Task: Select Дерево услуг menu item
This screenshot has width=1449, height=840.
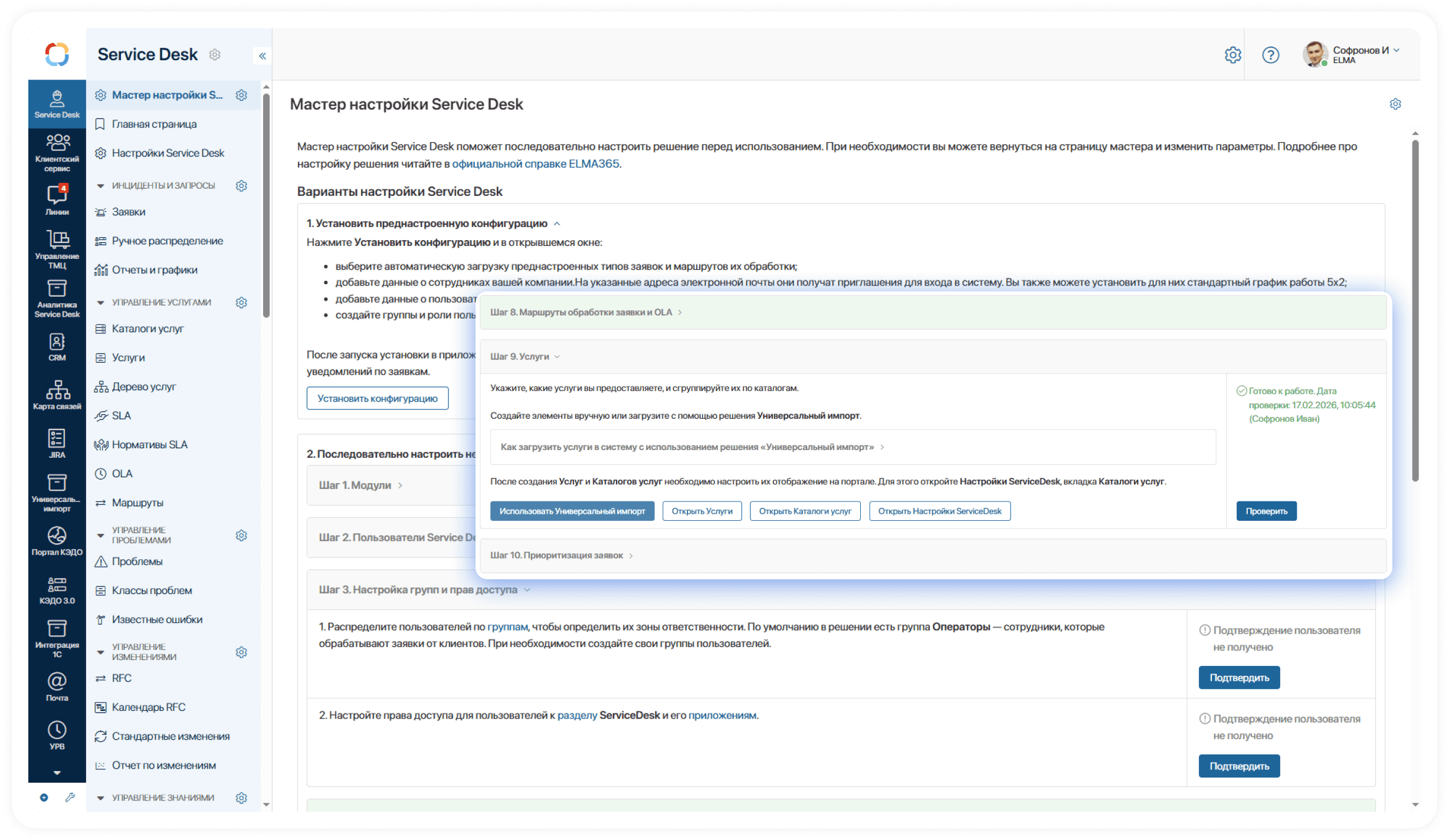Action: (x=144, y=387)
